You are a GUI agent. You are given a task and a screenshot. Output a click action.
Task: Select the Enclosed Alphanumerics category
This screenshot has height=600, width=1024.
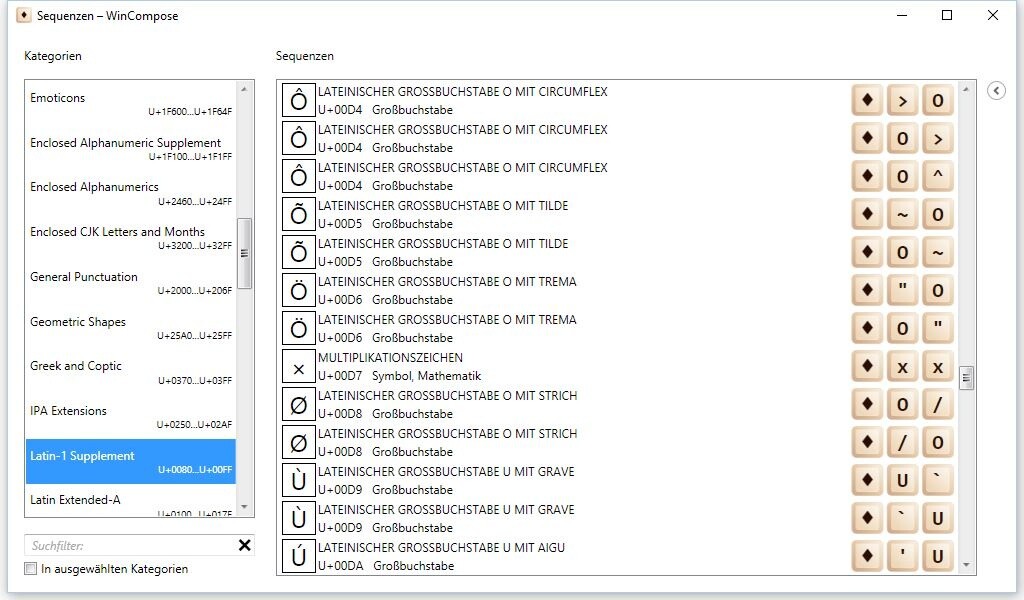[x=131, y=193]
